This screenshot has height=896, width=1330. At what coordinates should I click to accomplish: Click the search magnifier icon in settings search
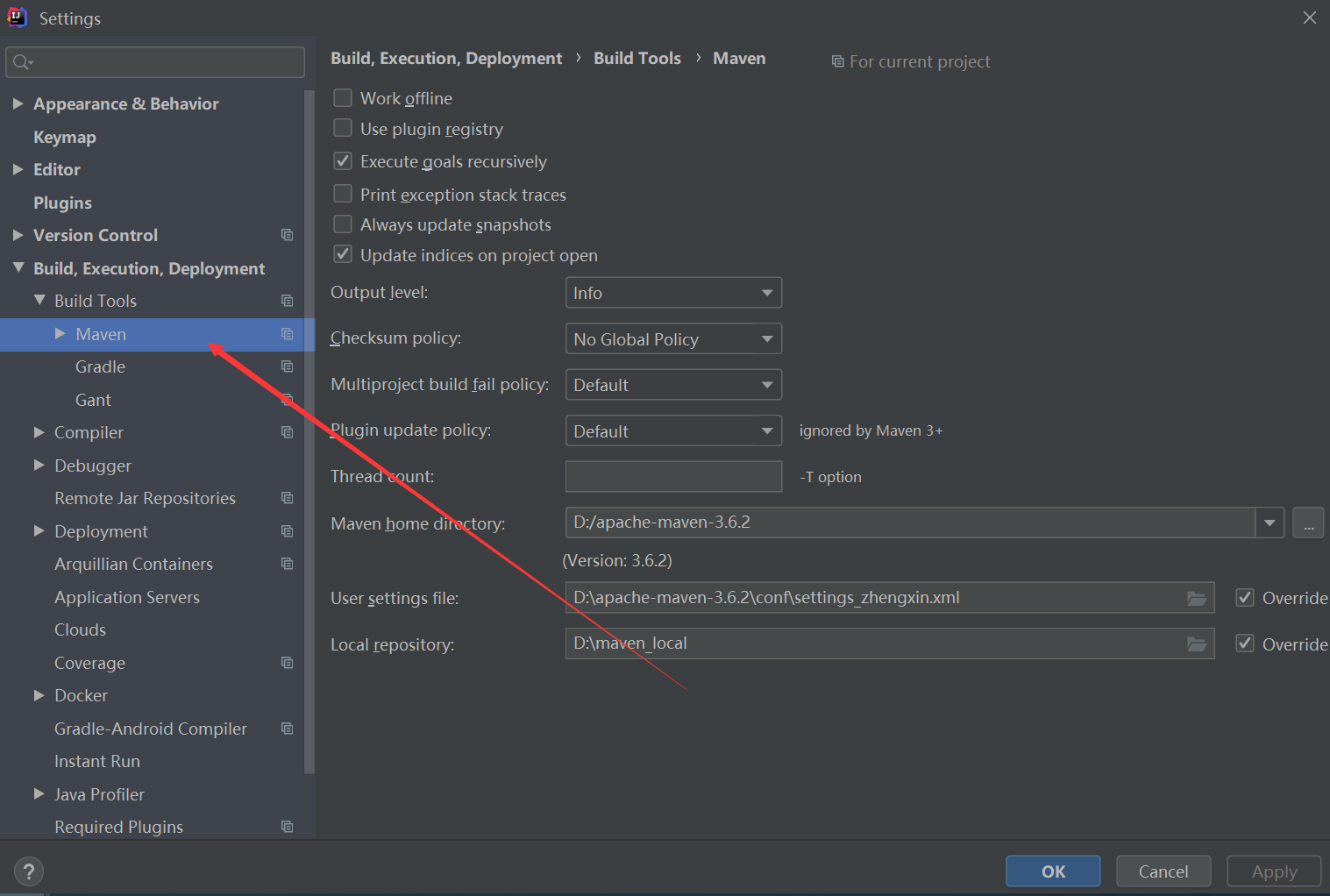coord(22,62)
